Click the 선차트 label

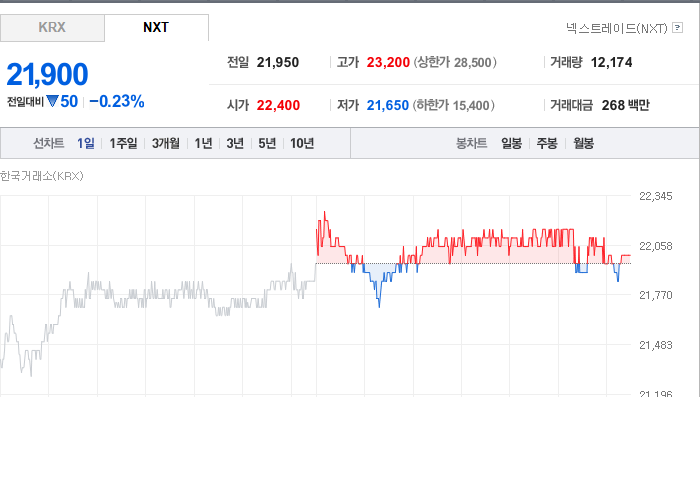49,143
